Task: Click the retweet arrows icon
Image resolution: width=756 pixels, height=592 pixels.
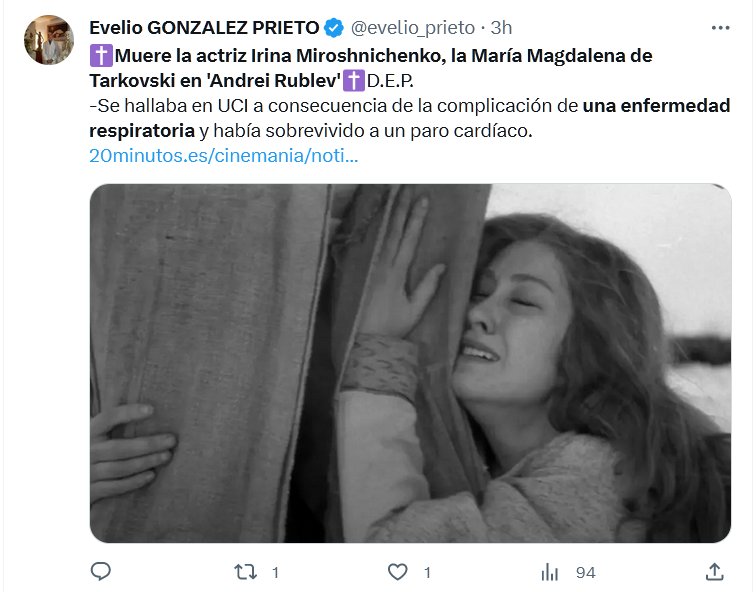Action: (x=245, y=572)
